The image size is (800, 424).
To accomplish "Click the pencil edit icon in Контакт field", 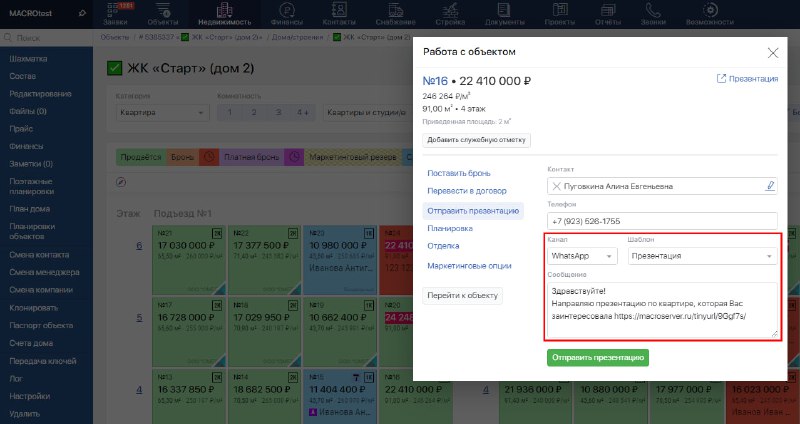I will pyautogui.click(x=770, y=186).
